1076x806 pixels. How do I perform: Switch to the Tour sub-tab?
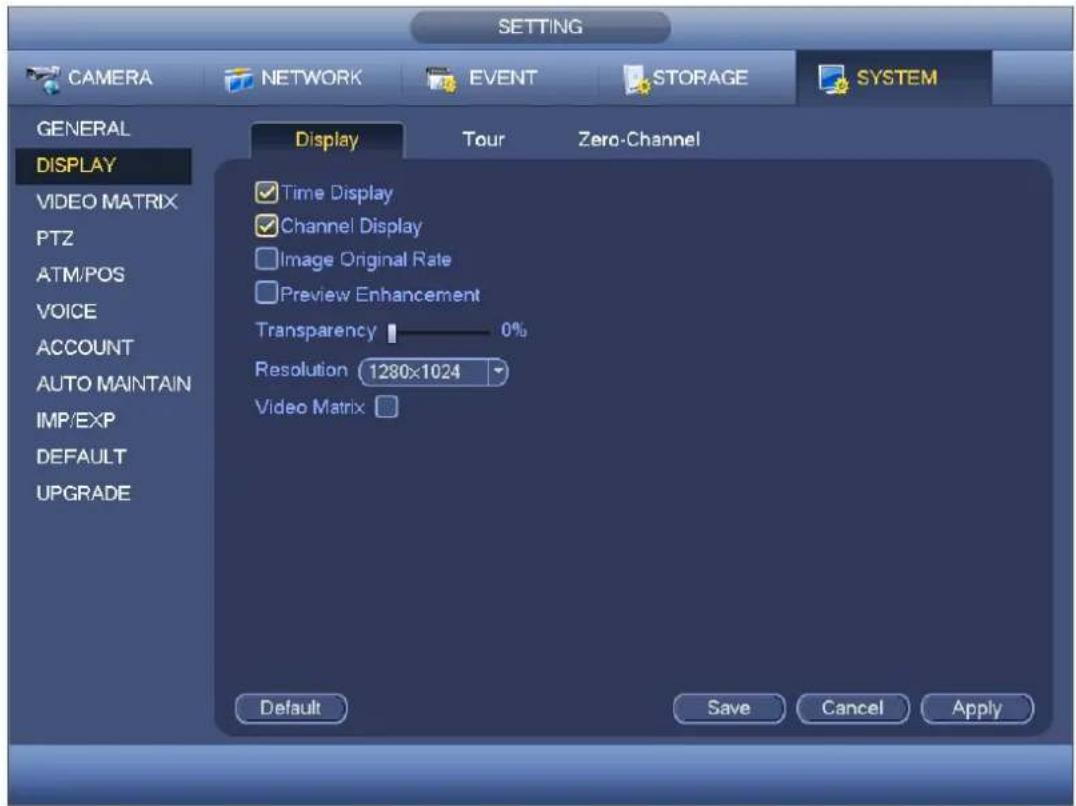[483, 139]
